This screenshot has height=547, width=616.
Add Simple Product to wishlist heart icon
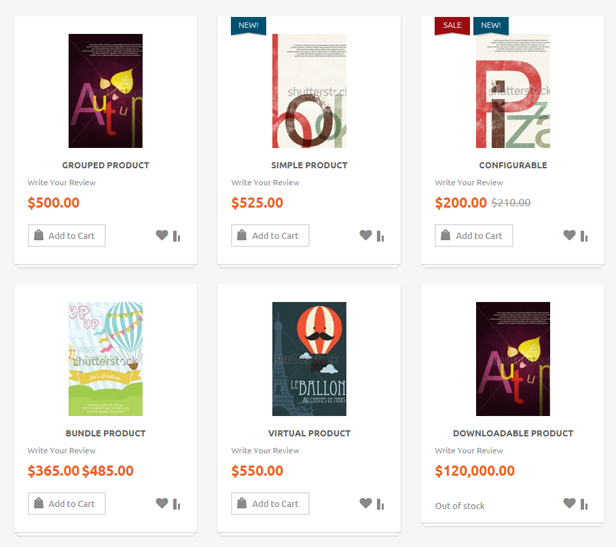point(366,235)
